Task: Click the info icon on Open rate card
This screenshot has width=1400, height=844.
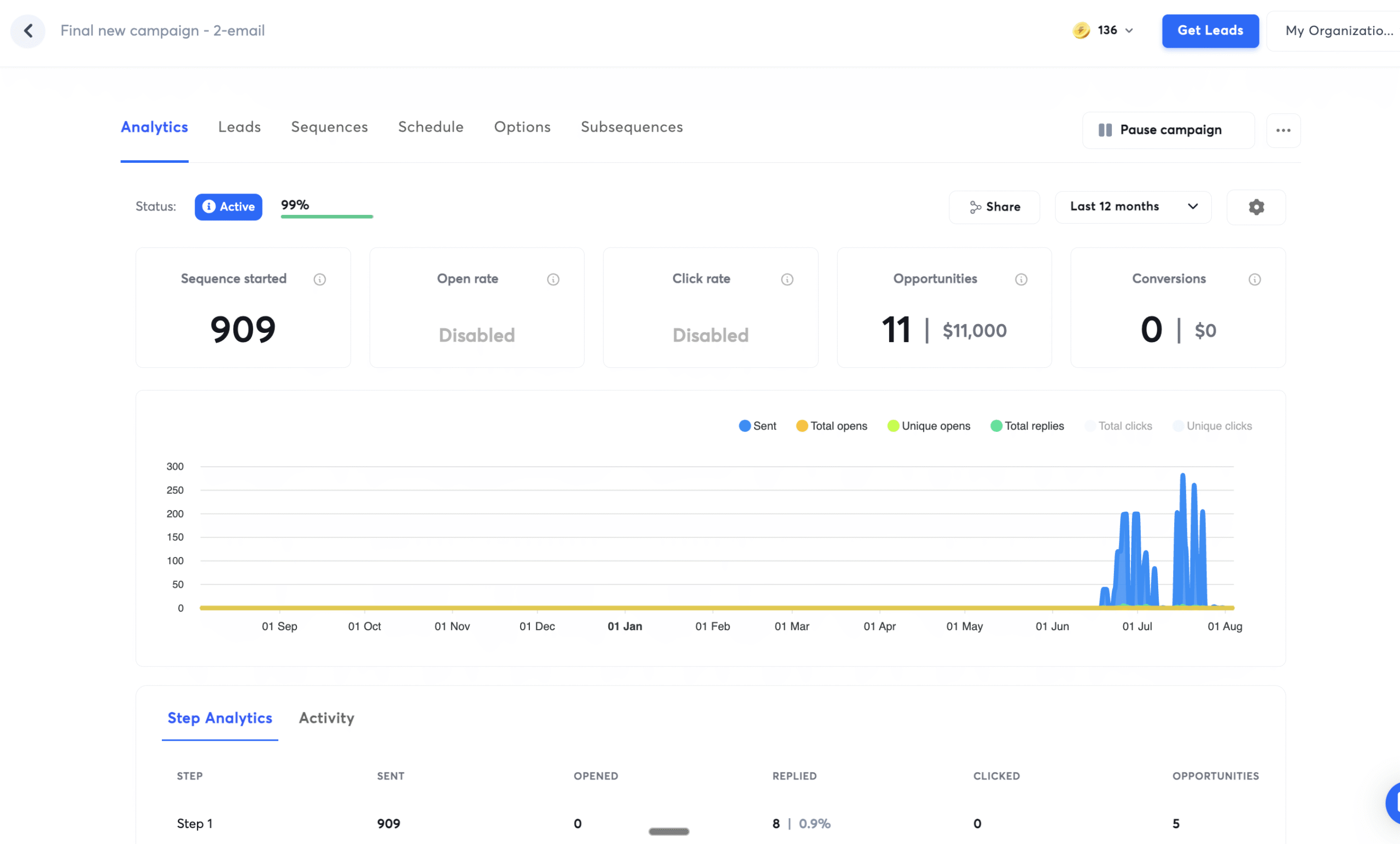Action: [x=553, y=279]
